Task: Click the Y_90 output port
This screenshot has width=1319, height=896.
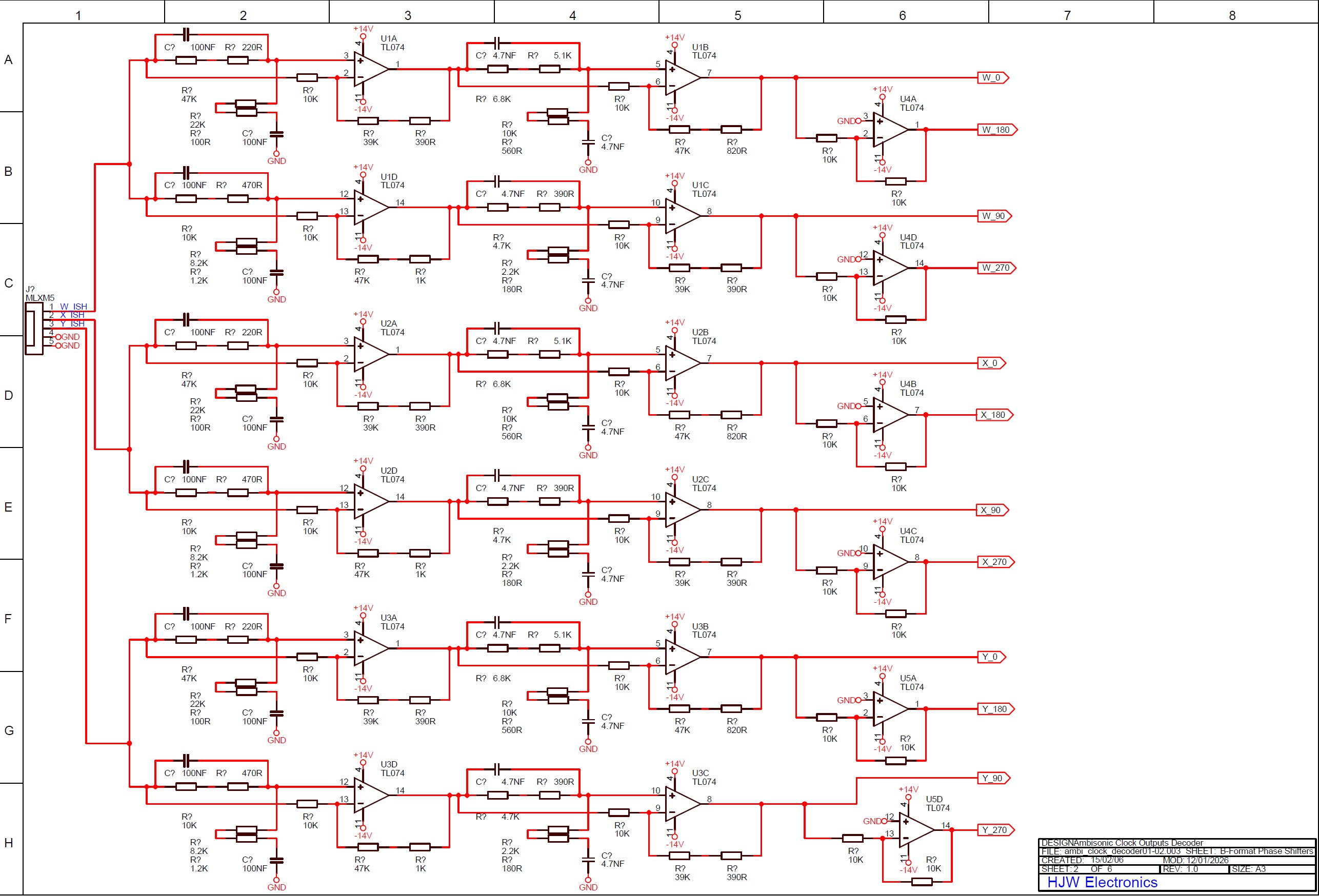Action: 993,778
